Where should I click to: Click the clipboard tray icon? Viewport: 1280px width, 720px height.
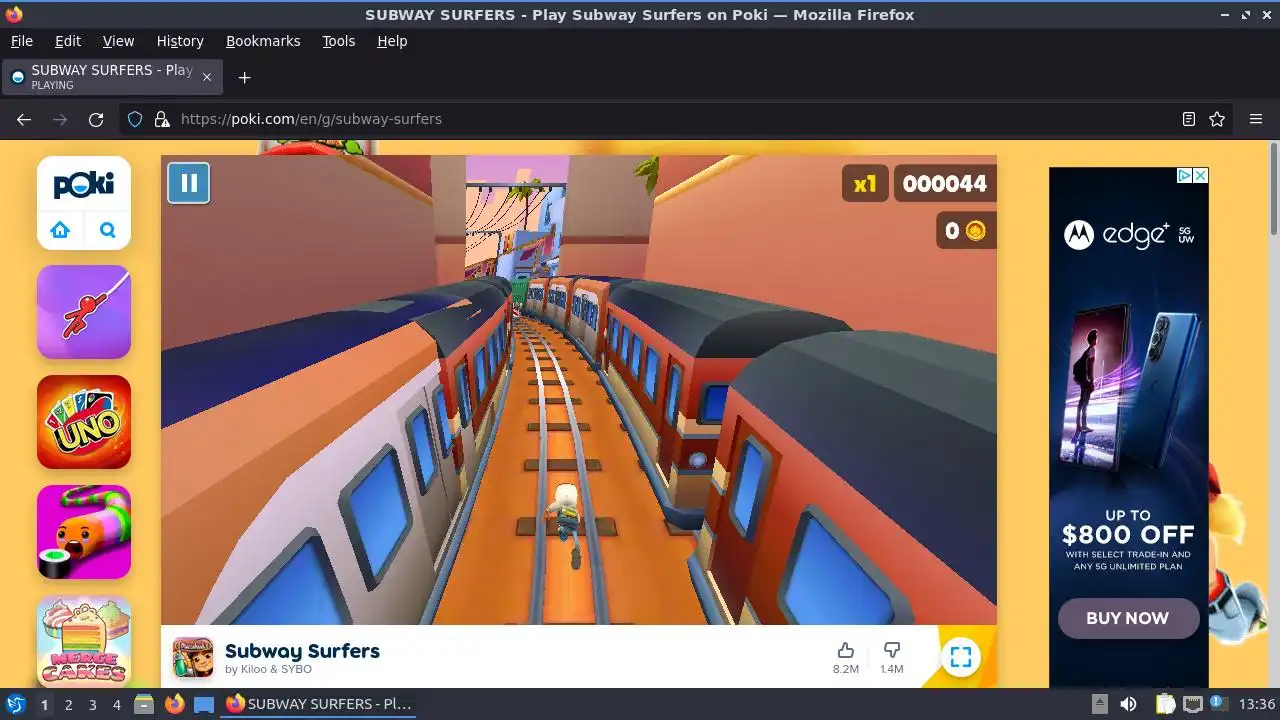click(x=1165, y=704)
